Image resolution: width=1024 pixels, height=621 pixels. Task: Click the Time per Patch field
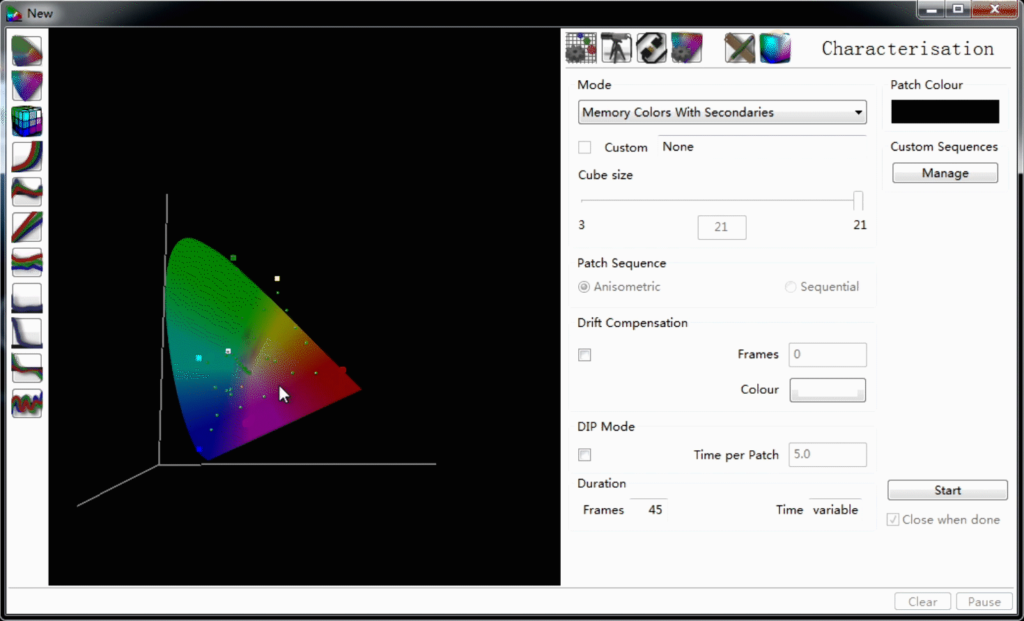[x=827, y=454]
